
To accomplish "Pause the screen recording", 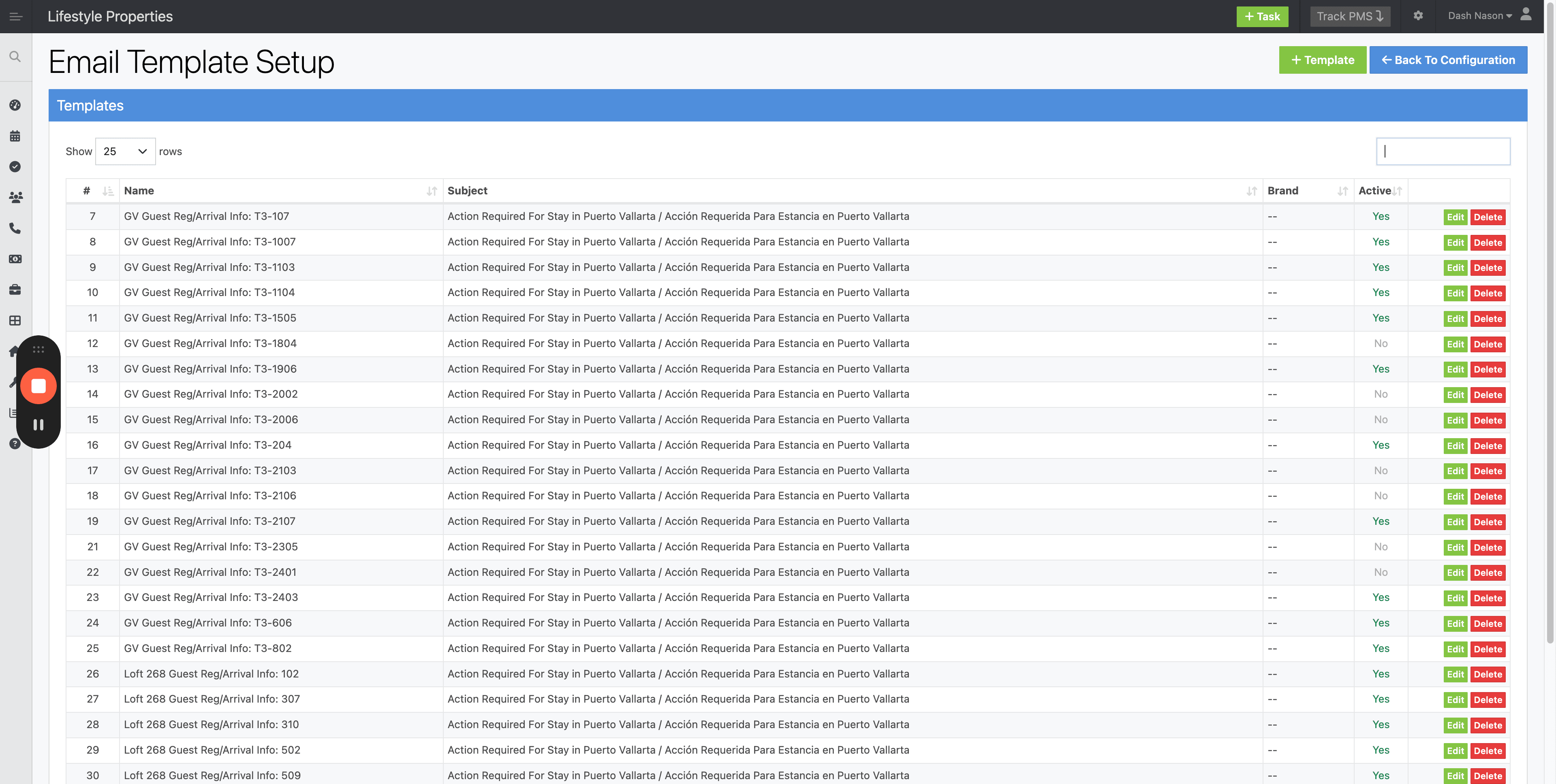I will coord(38,425).
